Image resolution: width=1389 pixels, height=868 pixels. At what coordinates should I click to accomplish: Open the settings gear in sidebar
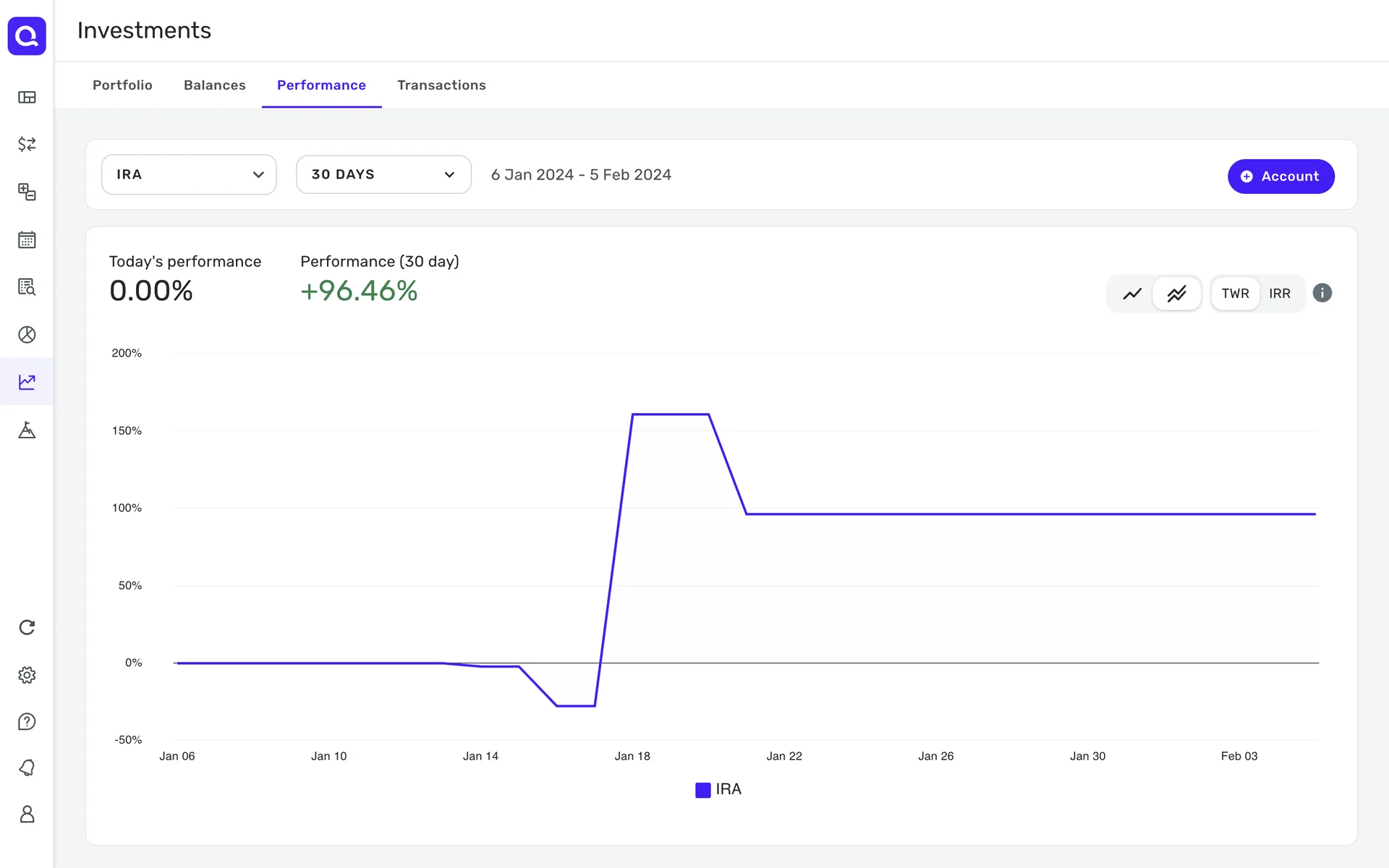pos(27,675)
